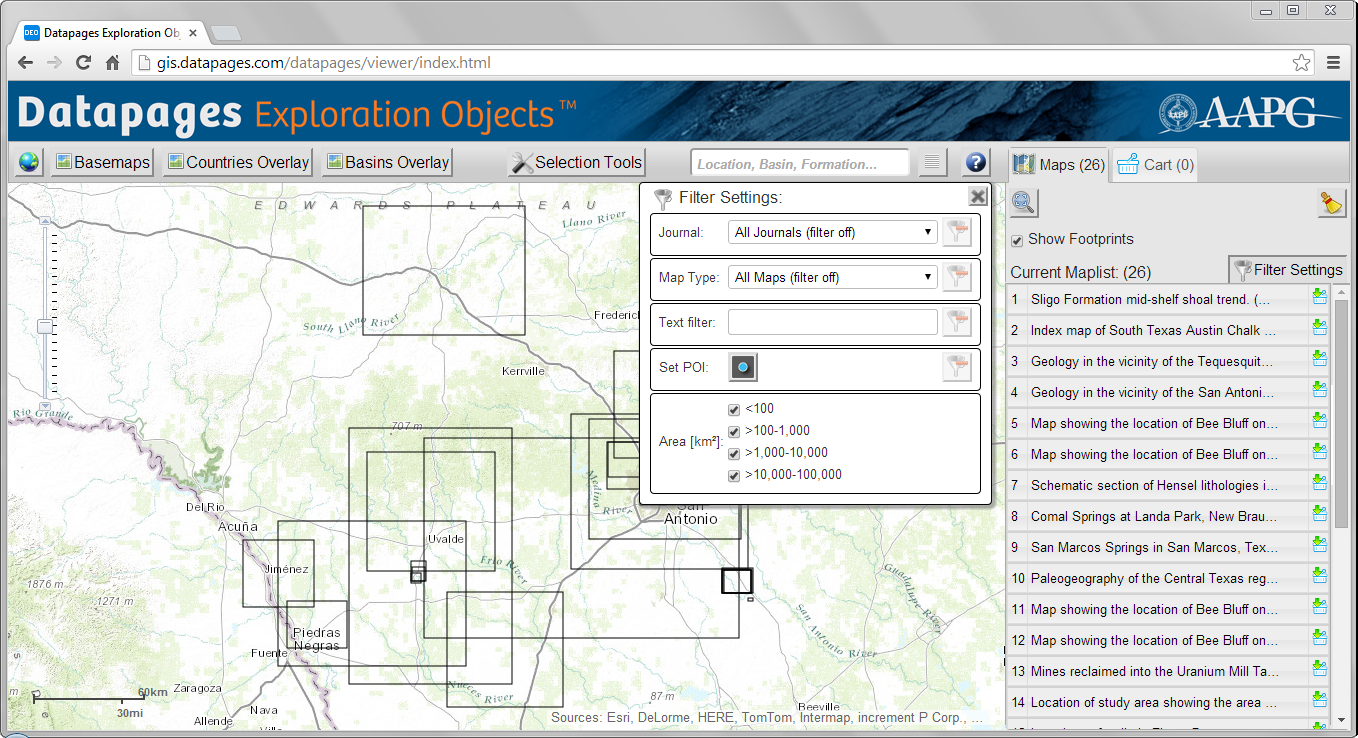The height and width of the screenshot is (738, 1358).
Task: Toggle the Show Footprints checkbox
Action: 1017,240
